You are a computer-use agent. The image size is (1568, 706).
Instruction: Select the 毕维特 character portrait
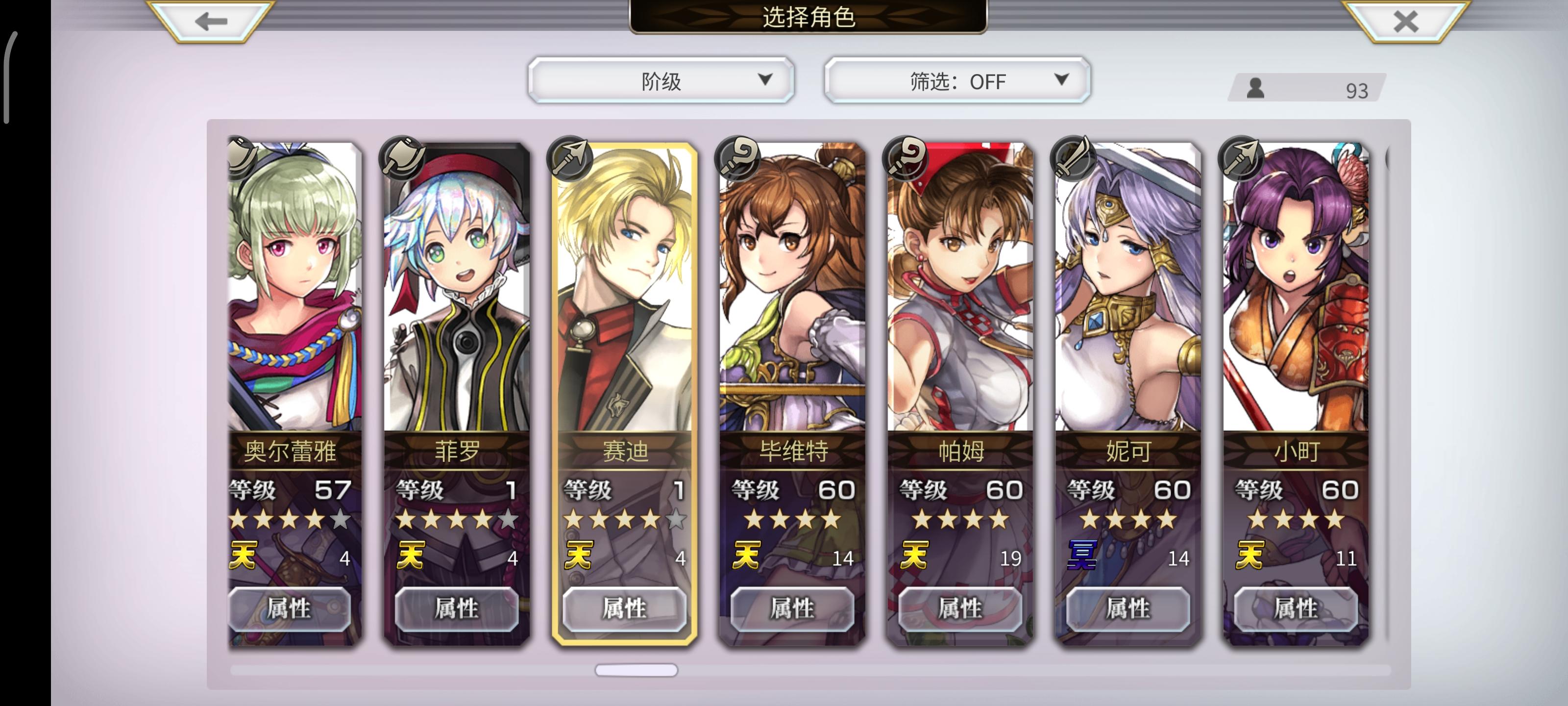coord(792,287)
